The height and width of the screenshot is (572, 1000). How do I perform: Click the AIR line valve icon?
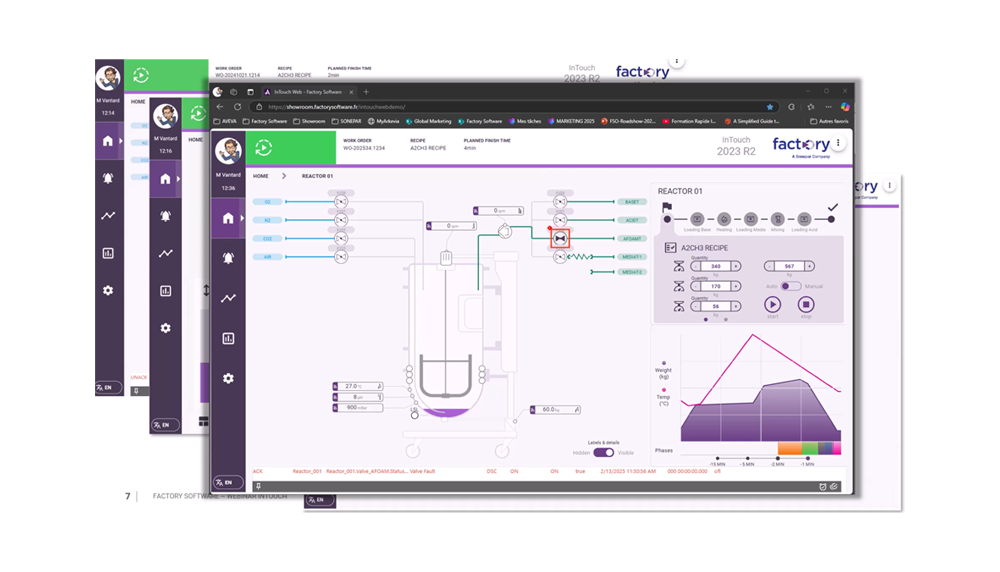(x=341, y=257)
